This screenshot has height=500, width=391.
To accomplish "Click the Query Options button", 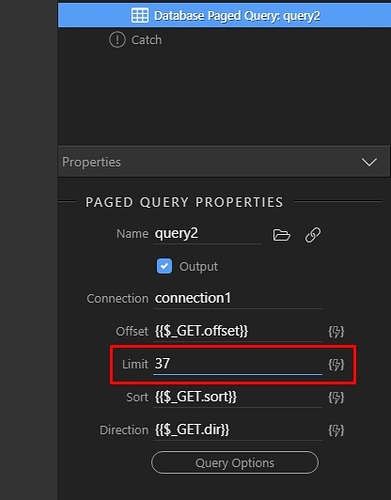I will point(235,463).
